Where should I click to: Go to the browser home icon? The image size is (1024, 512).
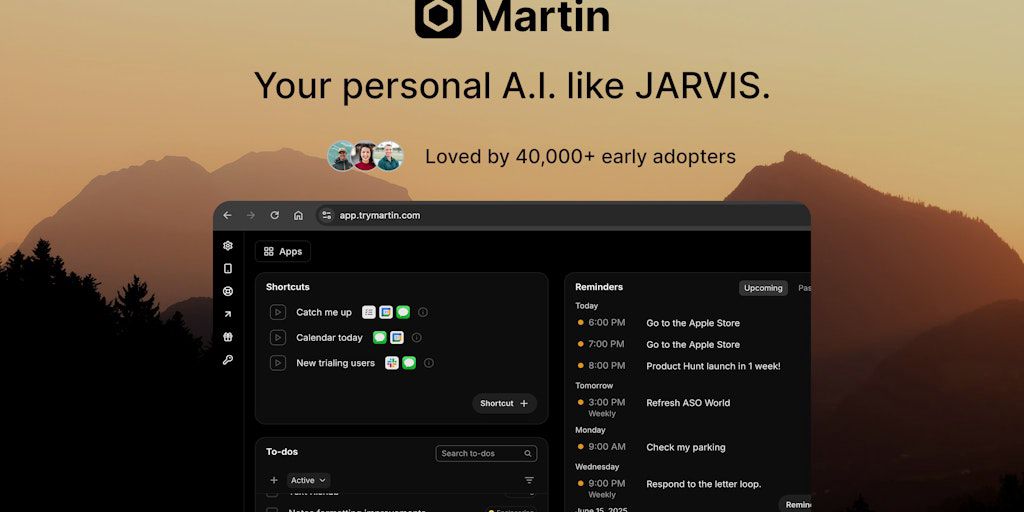tap(298, 216)
